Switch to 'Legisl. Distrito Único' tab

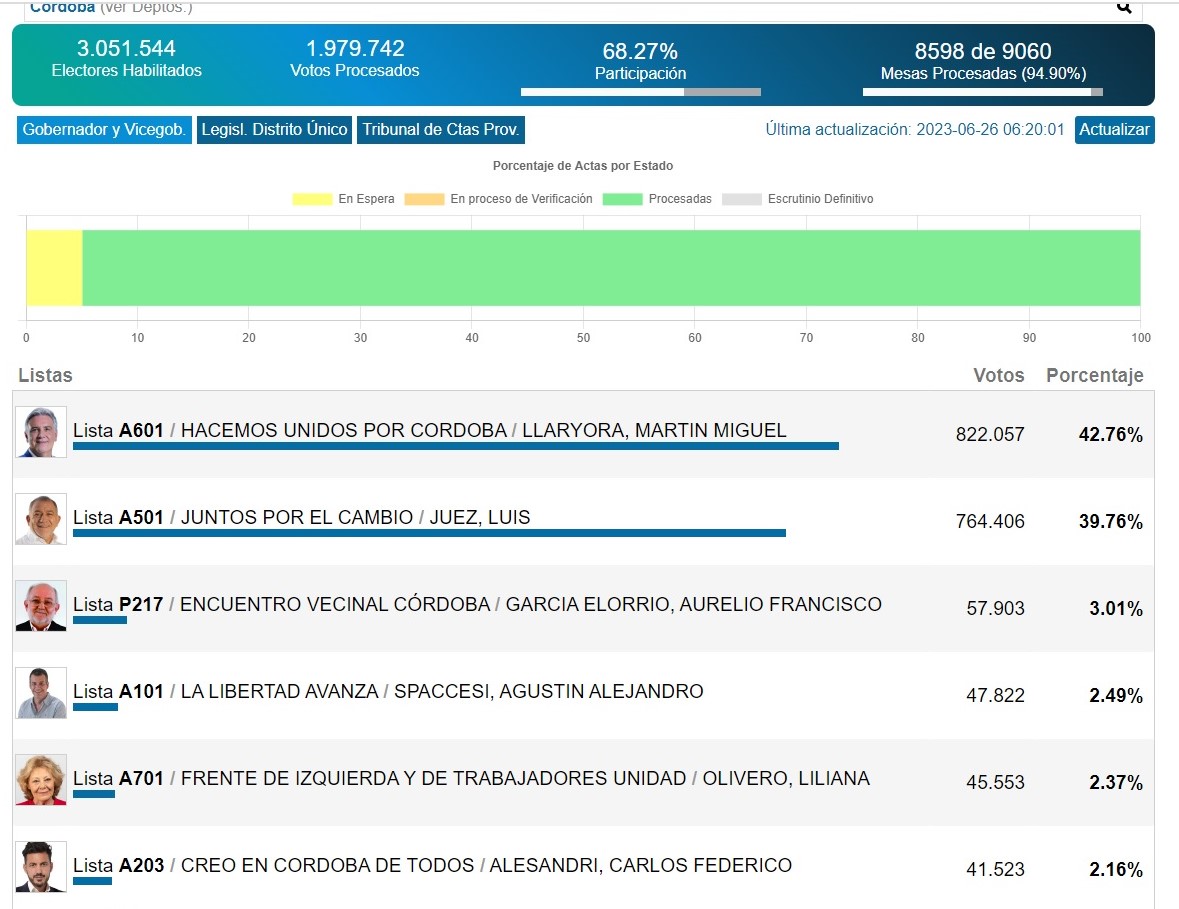(x=274, y=130)
